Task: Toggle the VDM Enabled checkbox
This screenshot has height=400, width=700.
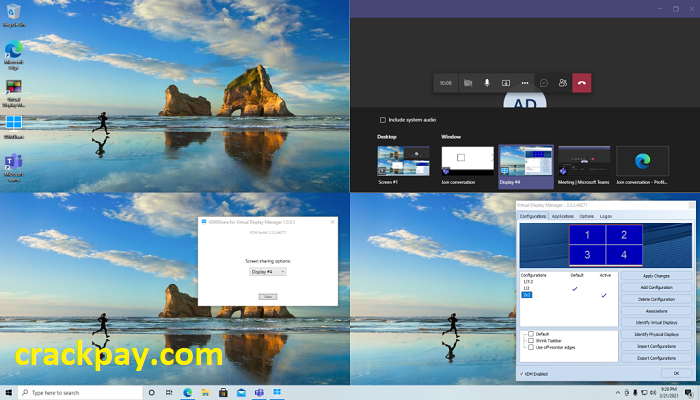Action: tap(521, 374)
